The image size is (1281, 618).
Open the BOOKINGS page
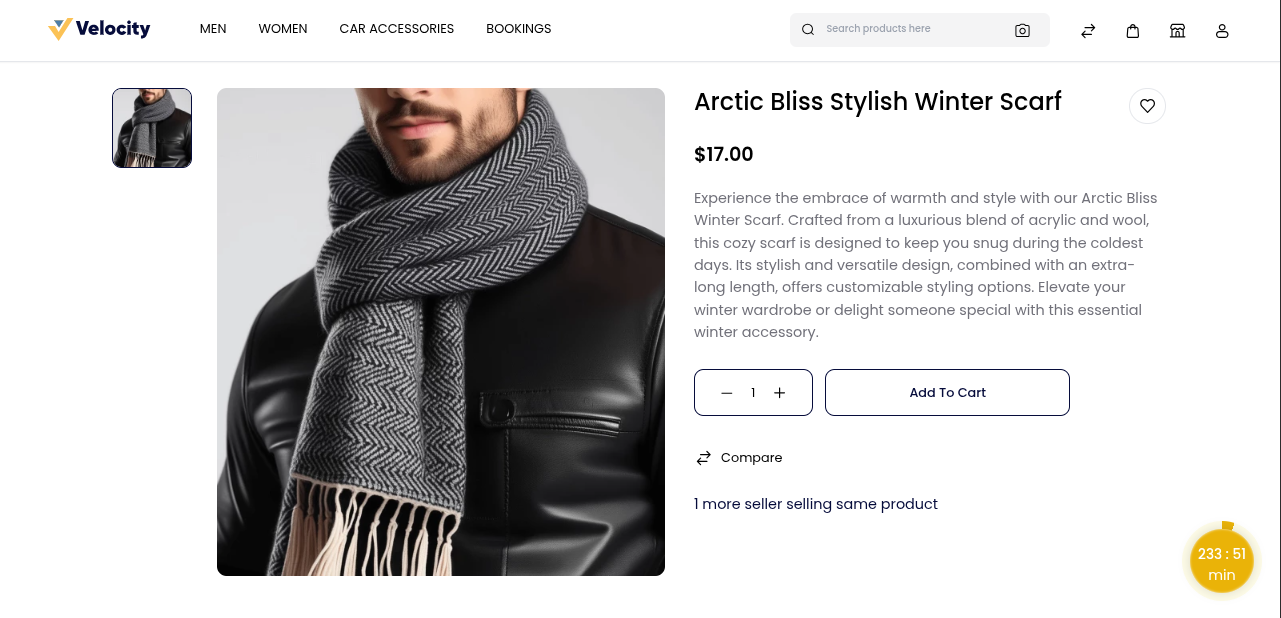[519, 29]
